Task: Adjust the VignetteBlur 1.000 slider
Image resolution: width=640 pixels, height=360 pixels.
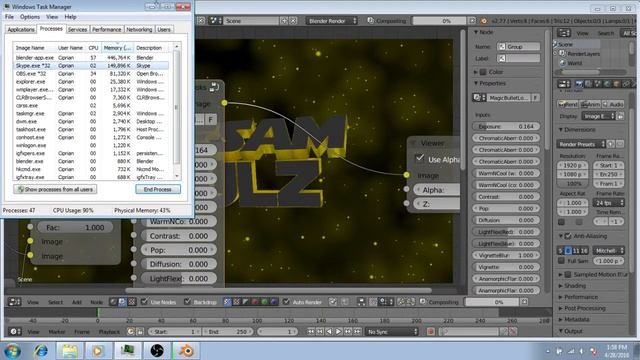Action: (506, 255)
